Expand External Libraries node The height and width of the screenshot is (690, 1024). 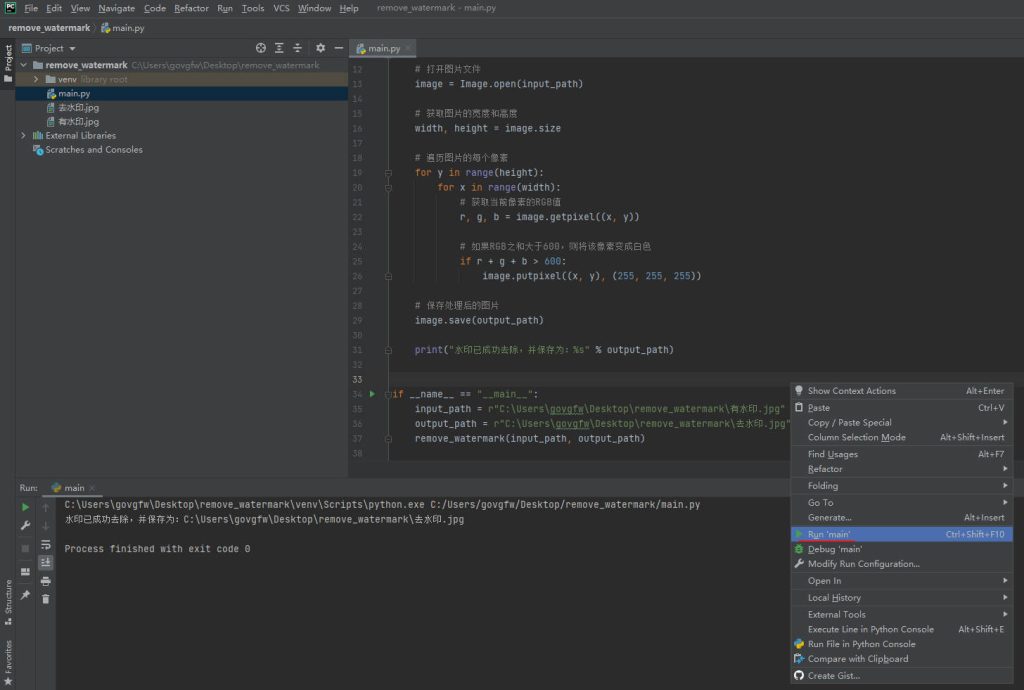[x=24, y=136]
